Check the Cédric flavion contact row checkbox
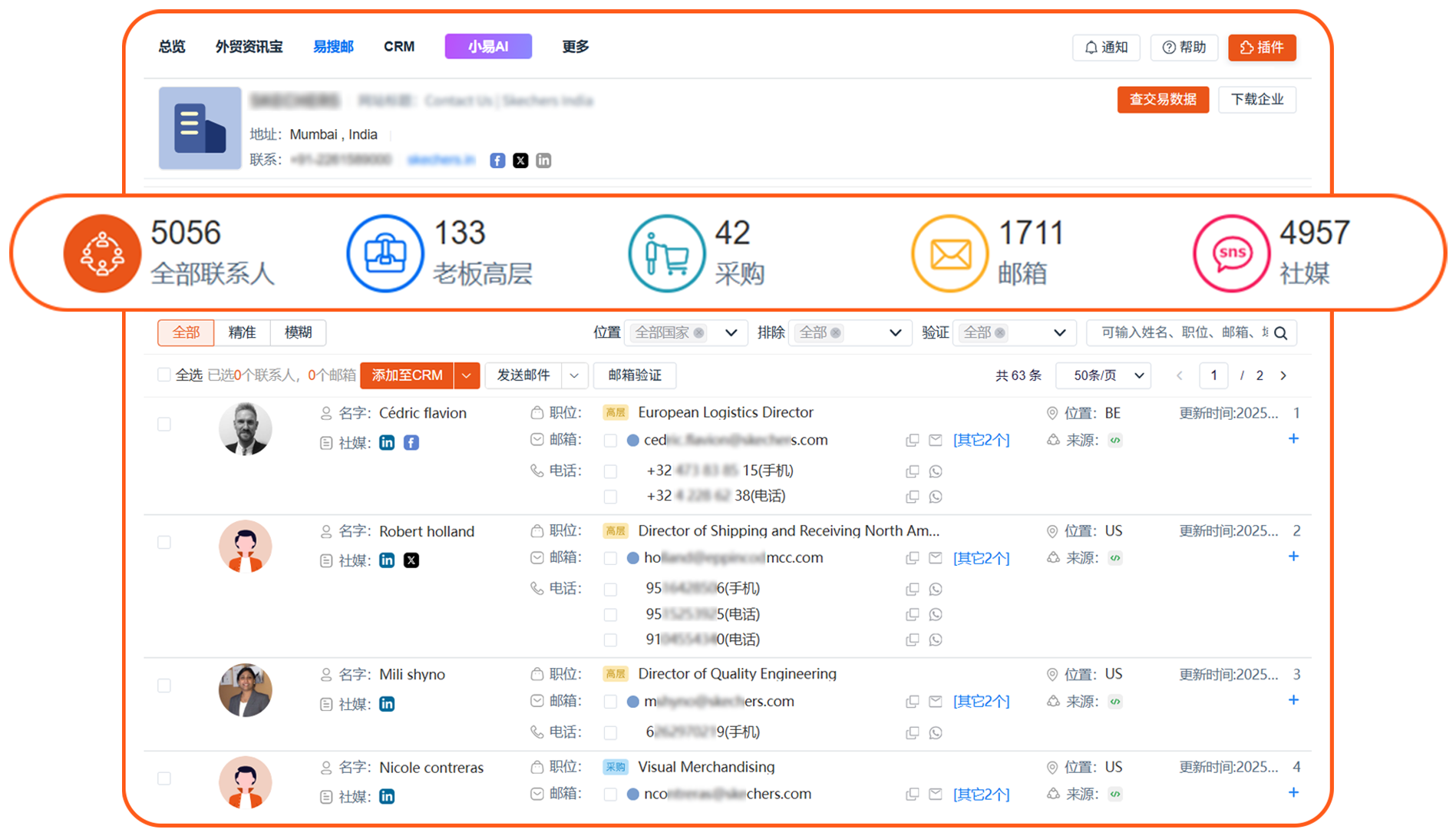The width and height of the screenshot is (1456, 836). [x=164, y=425]
